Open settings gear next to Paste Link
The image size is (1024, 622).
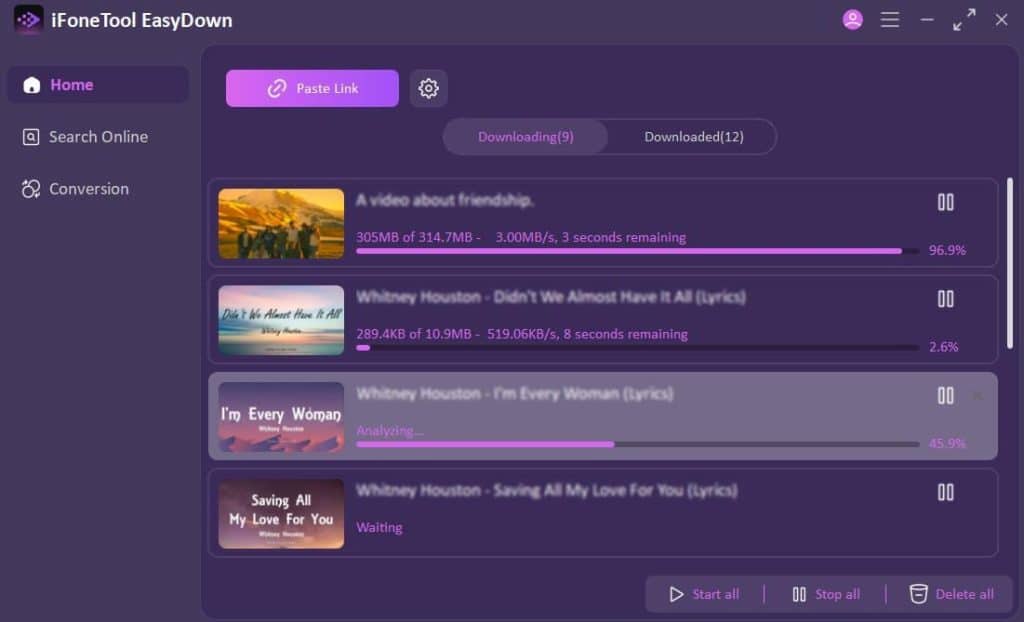[428, 88]
